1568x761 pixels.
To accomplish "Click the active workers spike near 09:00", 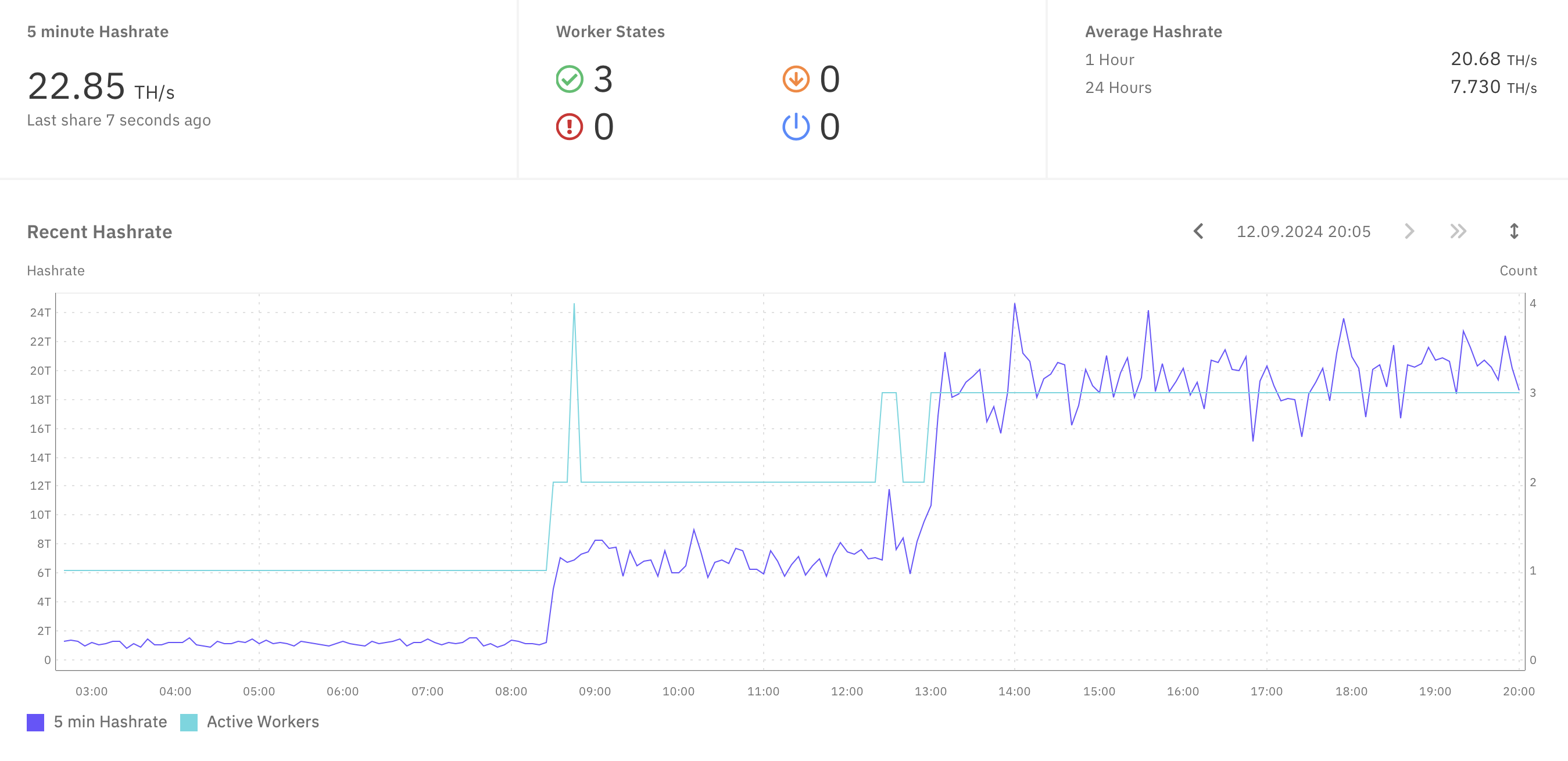I will (x=574, y=306).
